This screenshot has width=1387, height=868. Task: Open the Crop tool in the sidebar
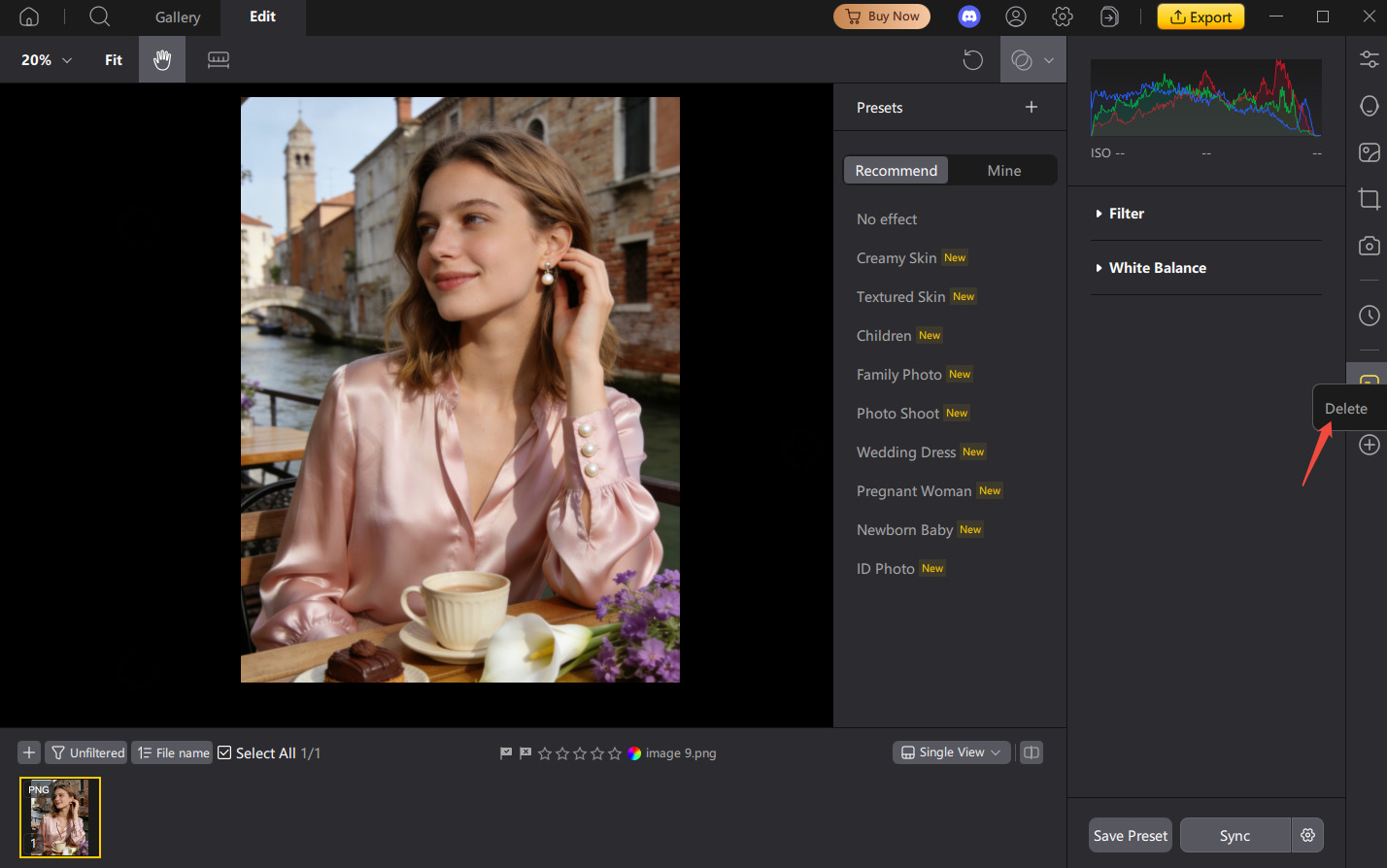tap(1369, 199)
